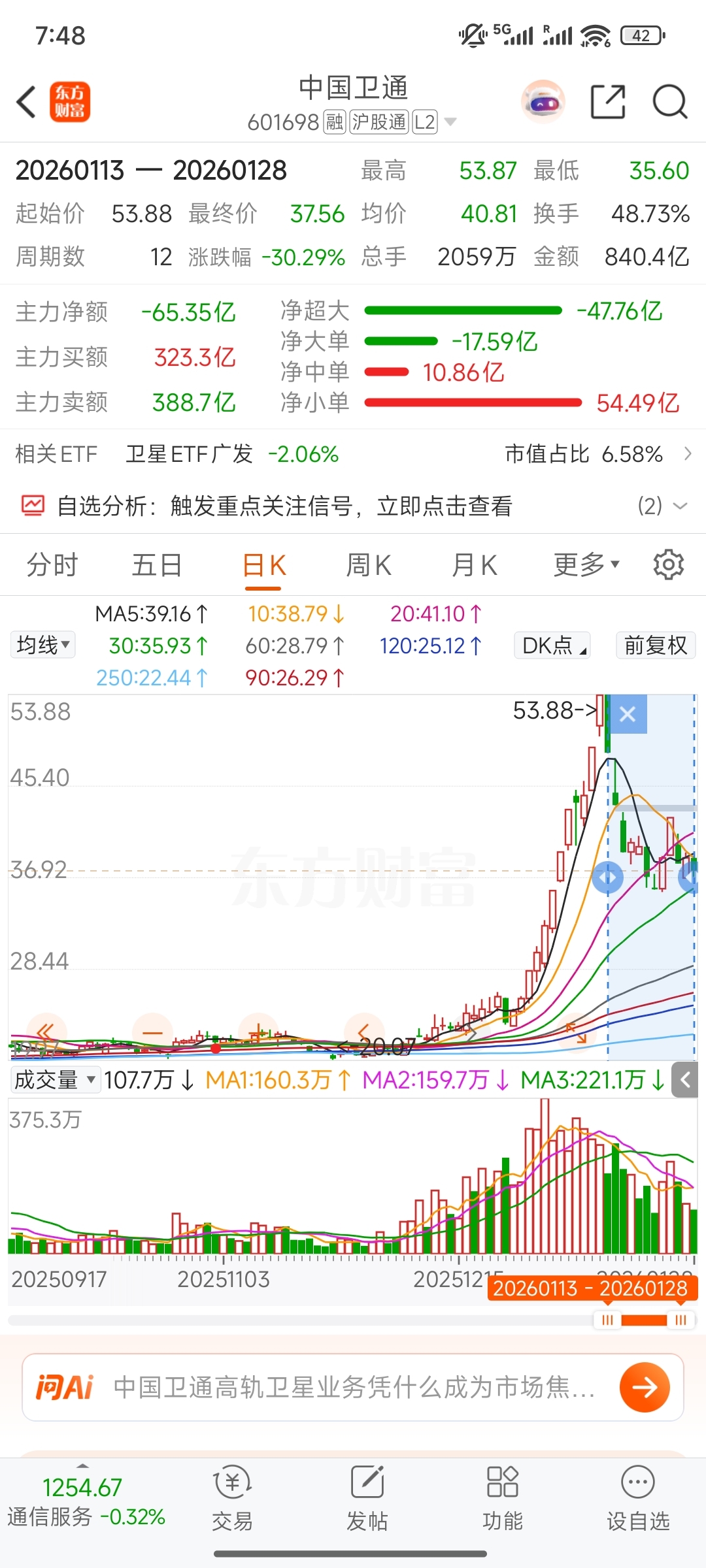Tap 净超大 value -47.76亿

[x=619, y=311]
